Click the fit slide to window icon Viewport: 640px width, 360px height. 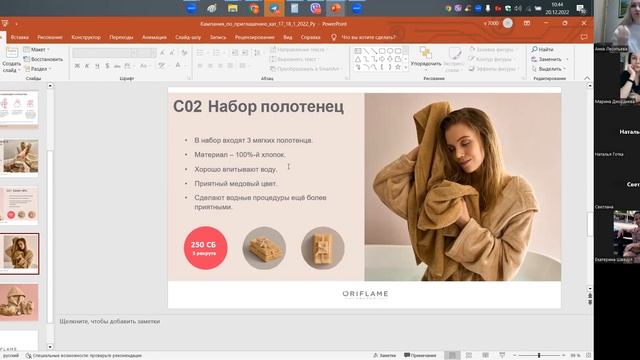589,356
